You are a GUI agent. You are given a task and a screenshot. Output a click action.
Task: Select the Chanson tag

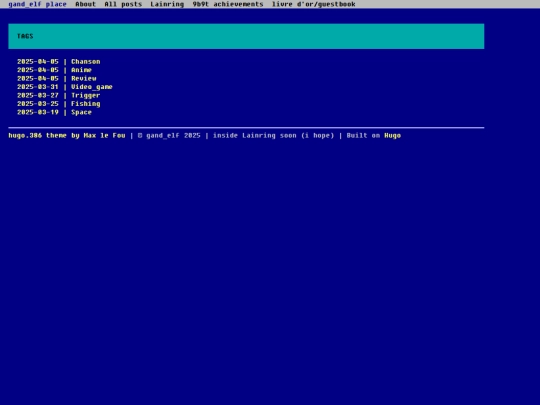(85, 62)
